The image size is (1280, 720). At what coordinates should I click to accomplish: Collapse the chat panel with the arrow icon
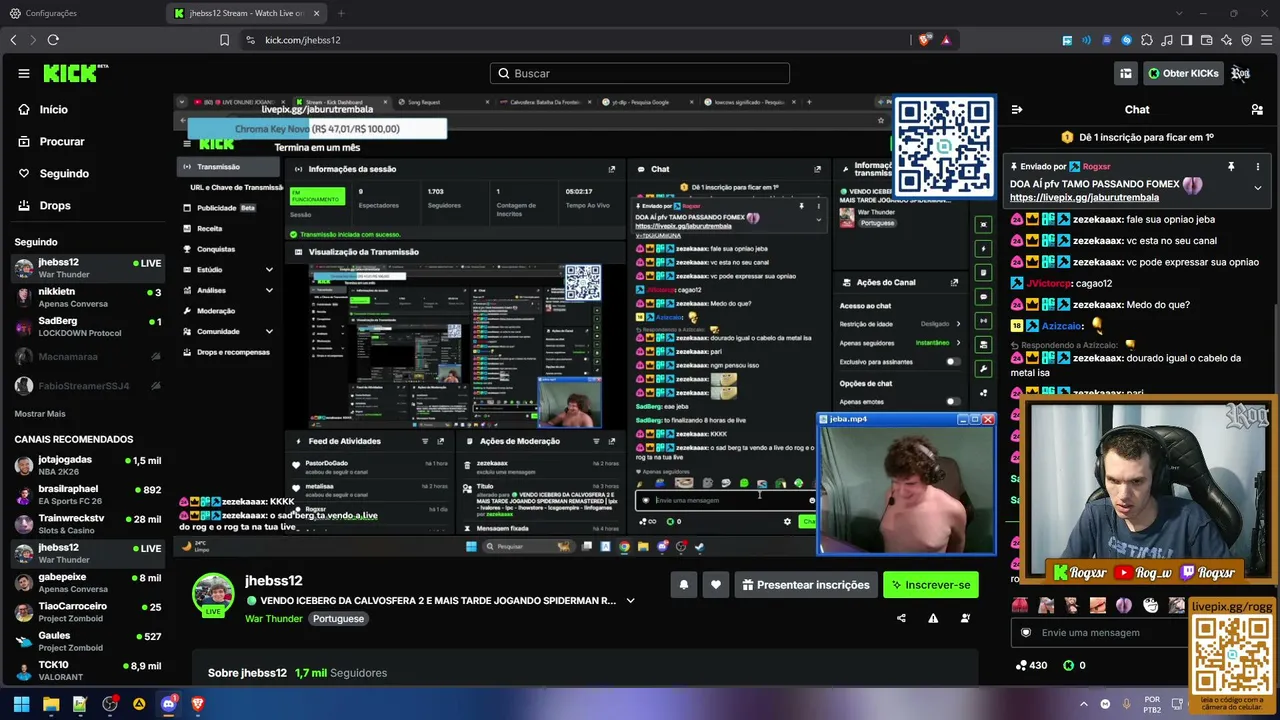[1017, 110]
